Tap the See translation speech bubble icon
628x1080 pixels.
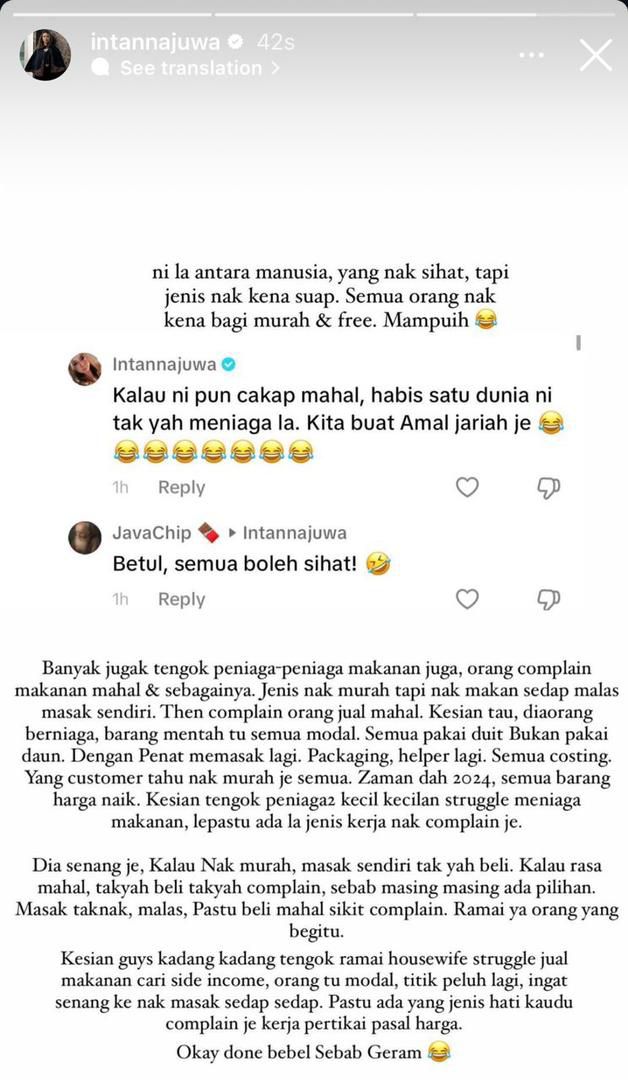[101, 68]
